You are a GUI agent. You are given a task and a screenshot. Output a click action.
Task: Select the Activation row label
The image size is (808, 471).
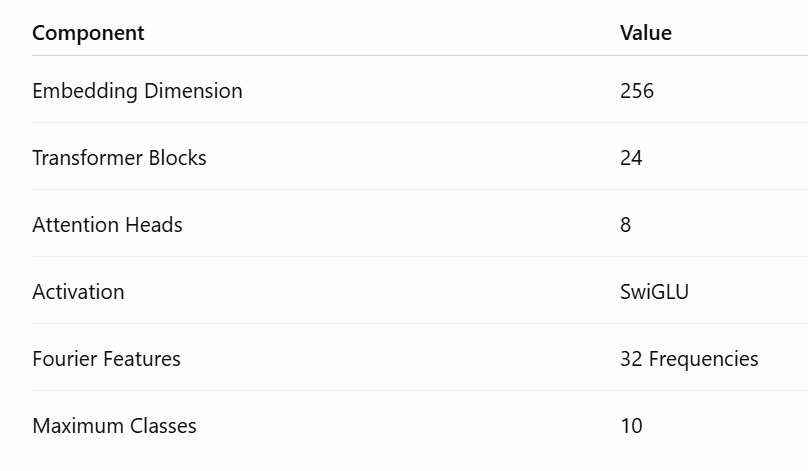tap(78, 292)
